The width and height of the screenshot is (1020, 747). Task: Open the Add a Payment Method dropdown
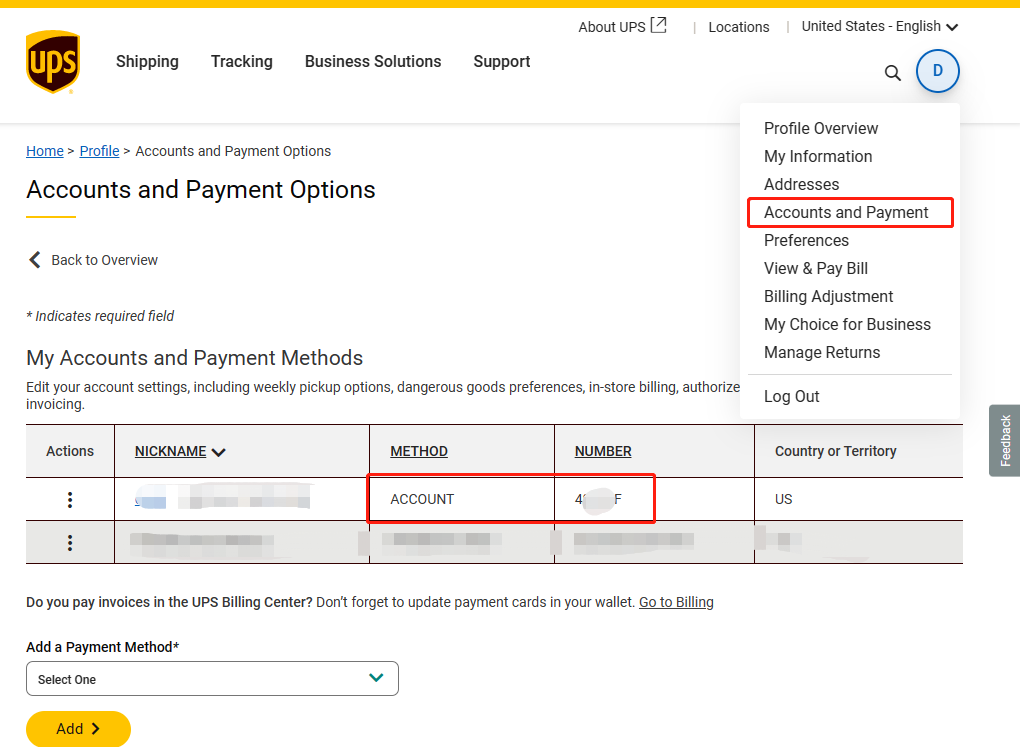tap(212, 679)
